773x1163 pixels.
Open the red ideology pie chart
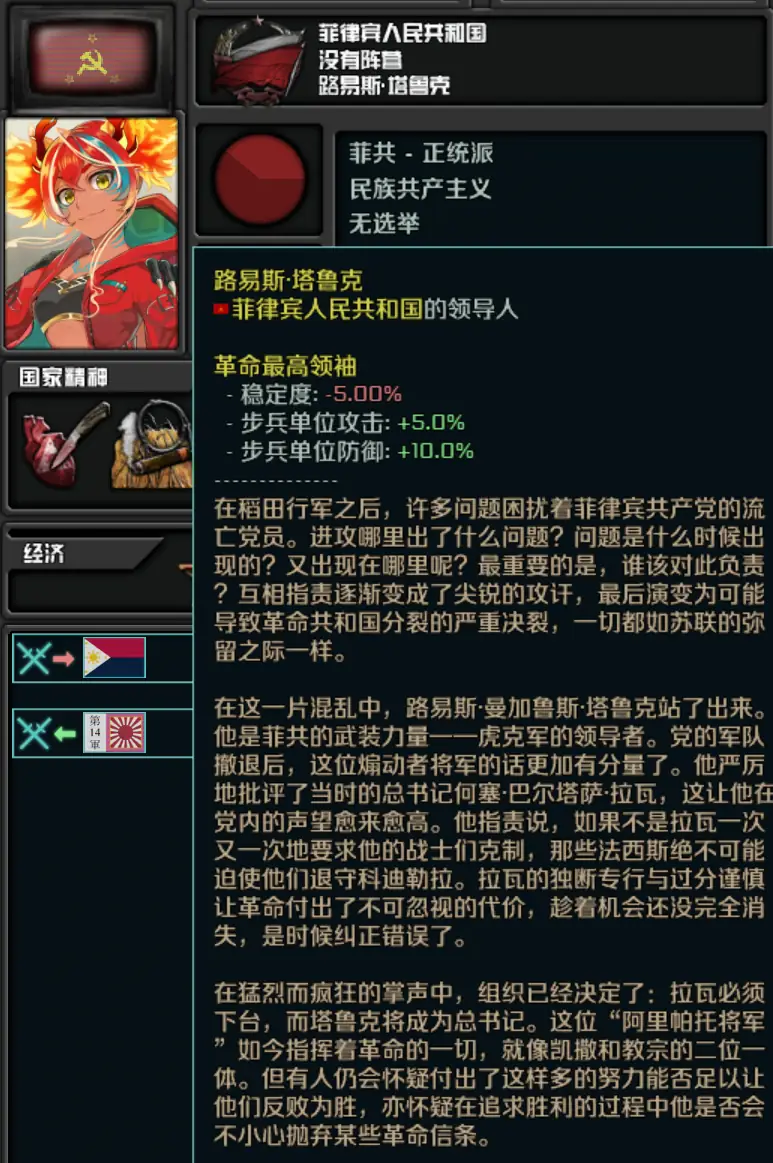coord(259,180)
